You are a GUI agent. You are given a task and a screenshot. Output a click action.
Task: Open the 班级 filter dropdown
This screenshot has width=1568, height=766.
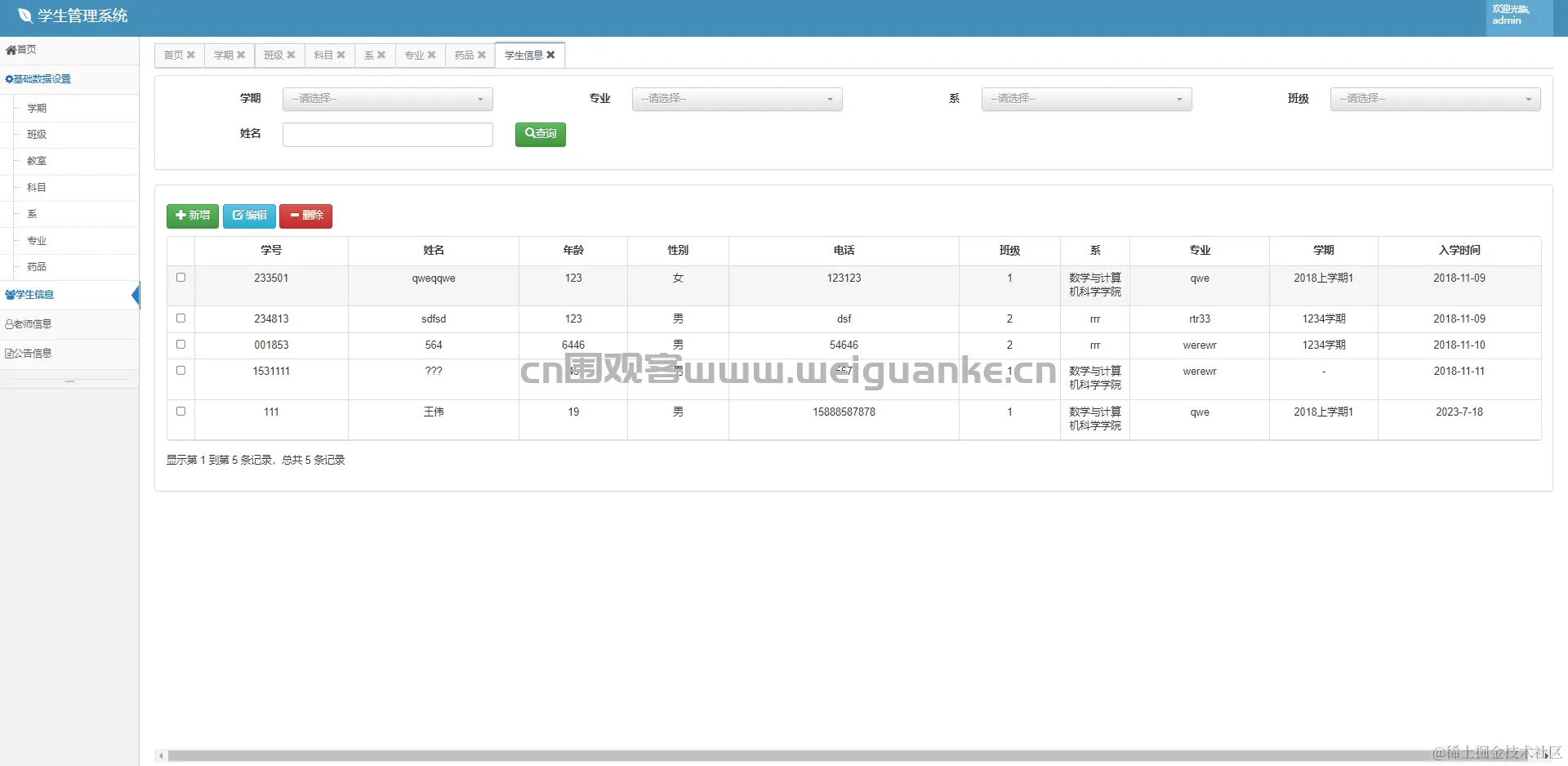(1436, 99)
